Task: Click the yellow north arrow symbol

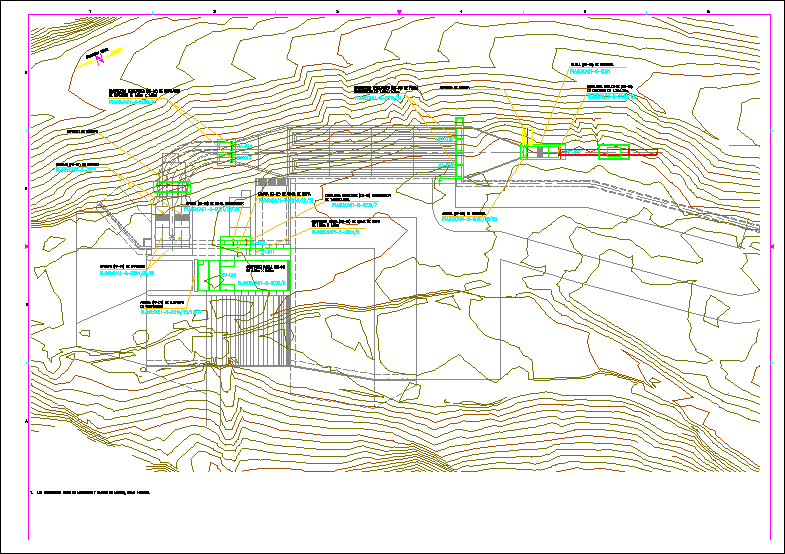Action: (105, 56)
